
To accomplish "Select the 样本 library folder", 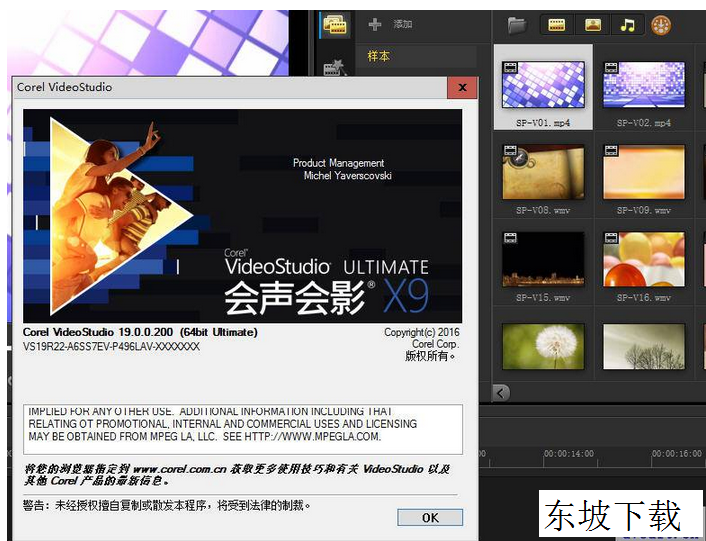I will point(379,56).
